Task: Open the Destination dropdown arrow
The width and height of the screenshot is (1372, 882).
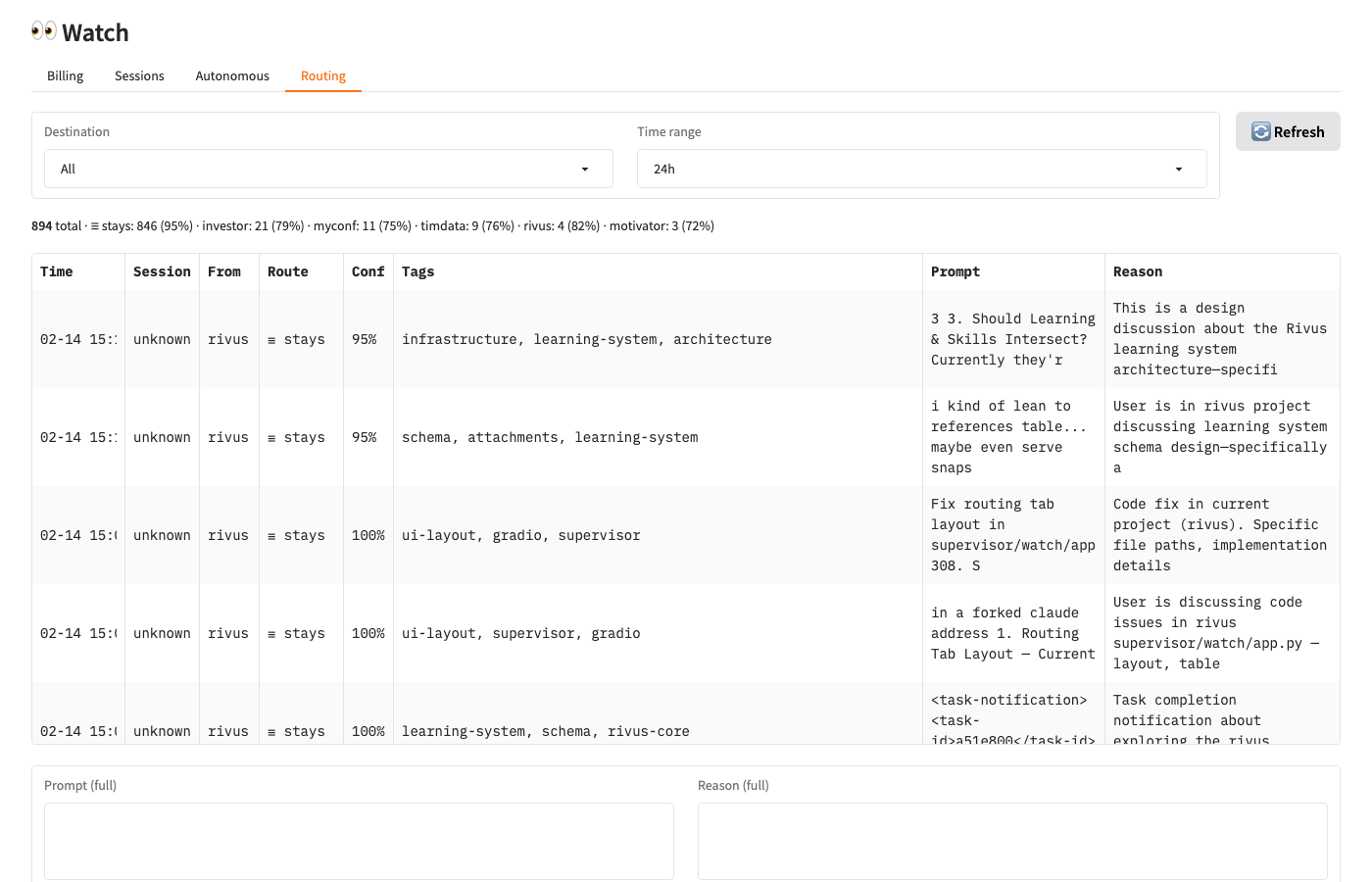Action: 585,170
